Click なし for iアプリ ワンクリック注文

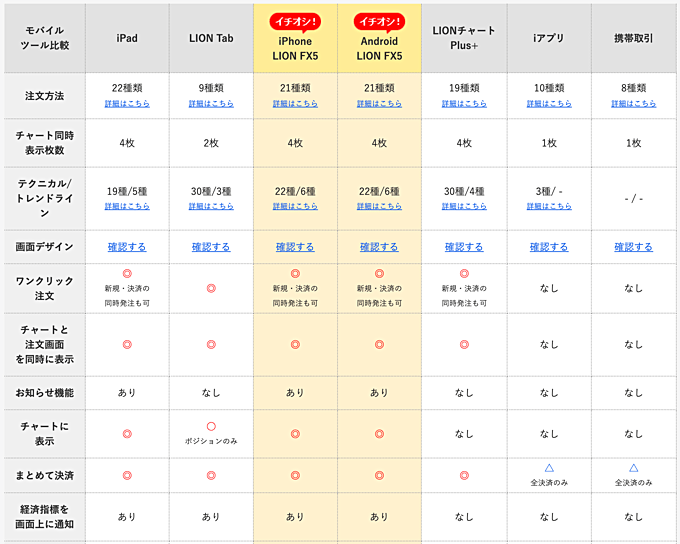coord(549,288)
